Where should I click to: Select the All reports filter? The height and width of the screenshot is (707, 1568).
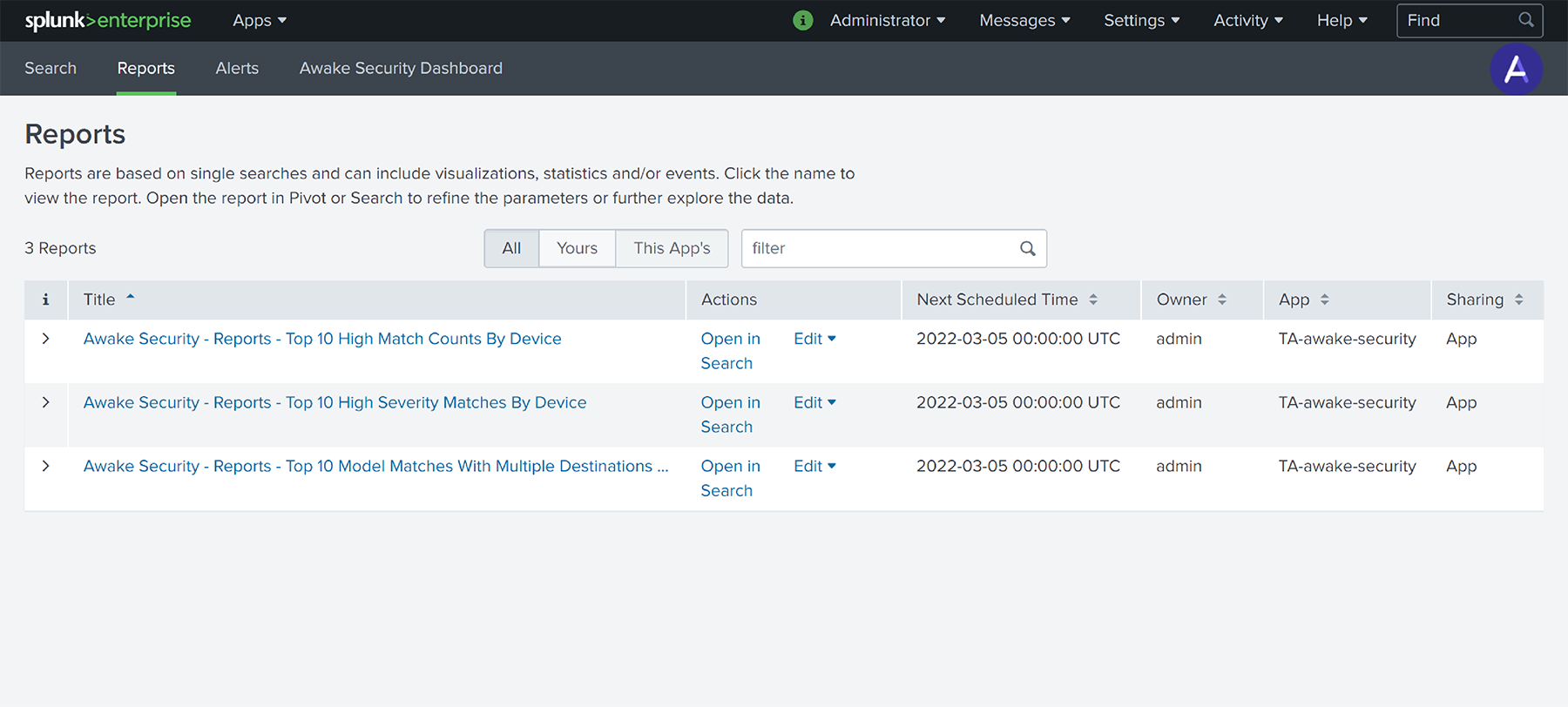coord(511,248)
